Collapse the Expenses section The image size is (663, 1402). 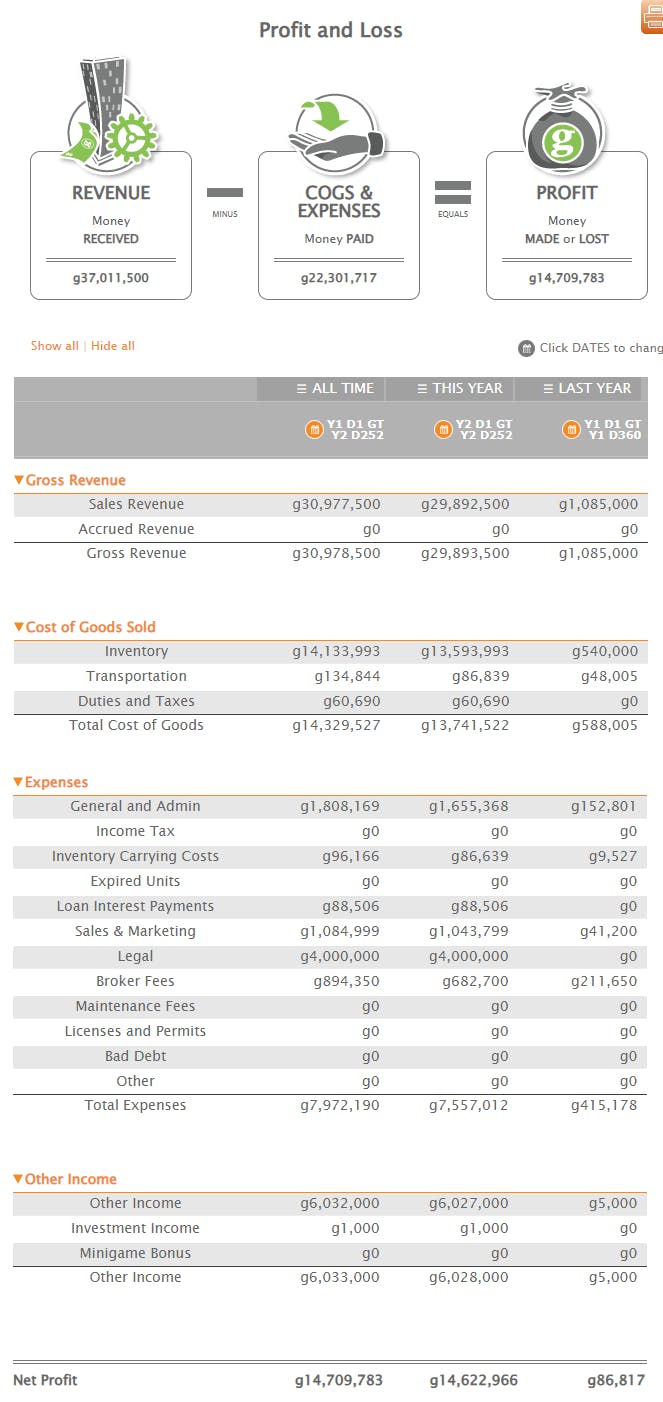[x=51, y=782]
